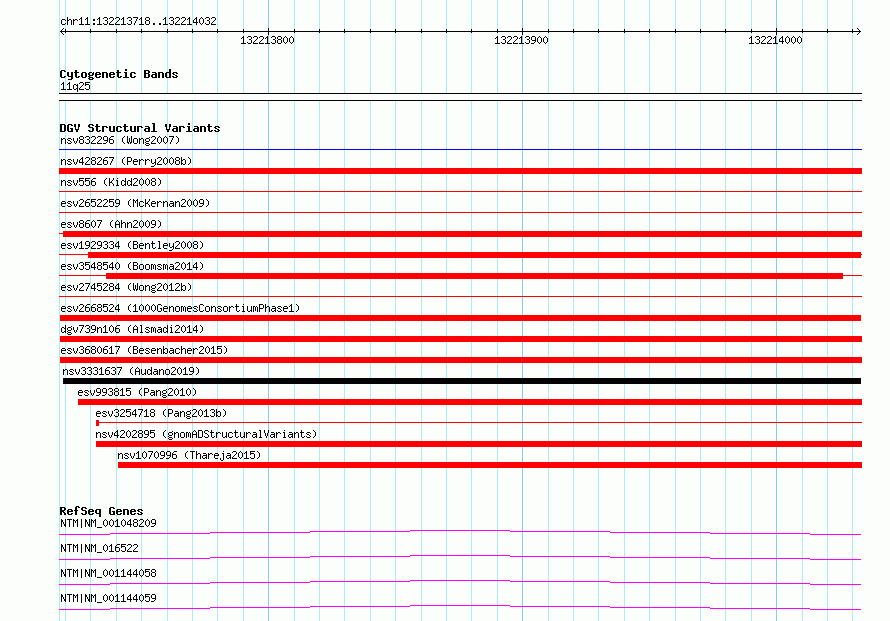
Task: Open nsv3331637 (Audano2019) variant
Action: pos(131,371)
